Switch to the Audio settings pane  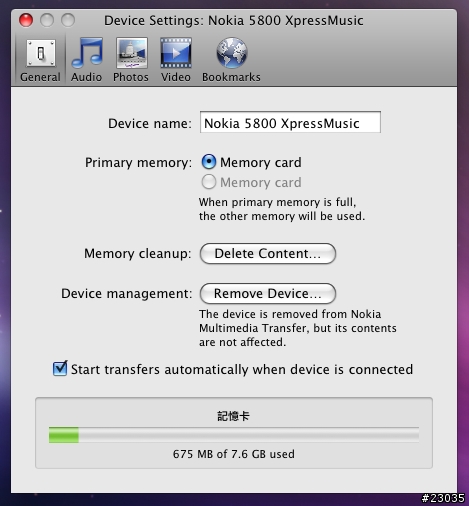point(87,60)
